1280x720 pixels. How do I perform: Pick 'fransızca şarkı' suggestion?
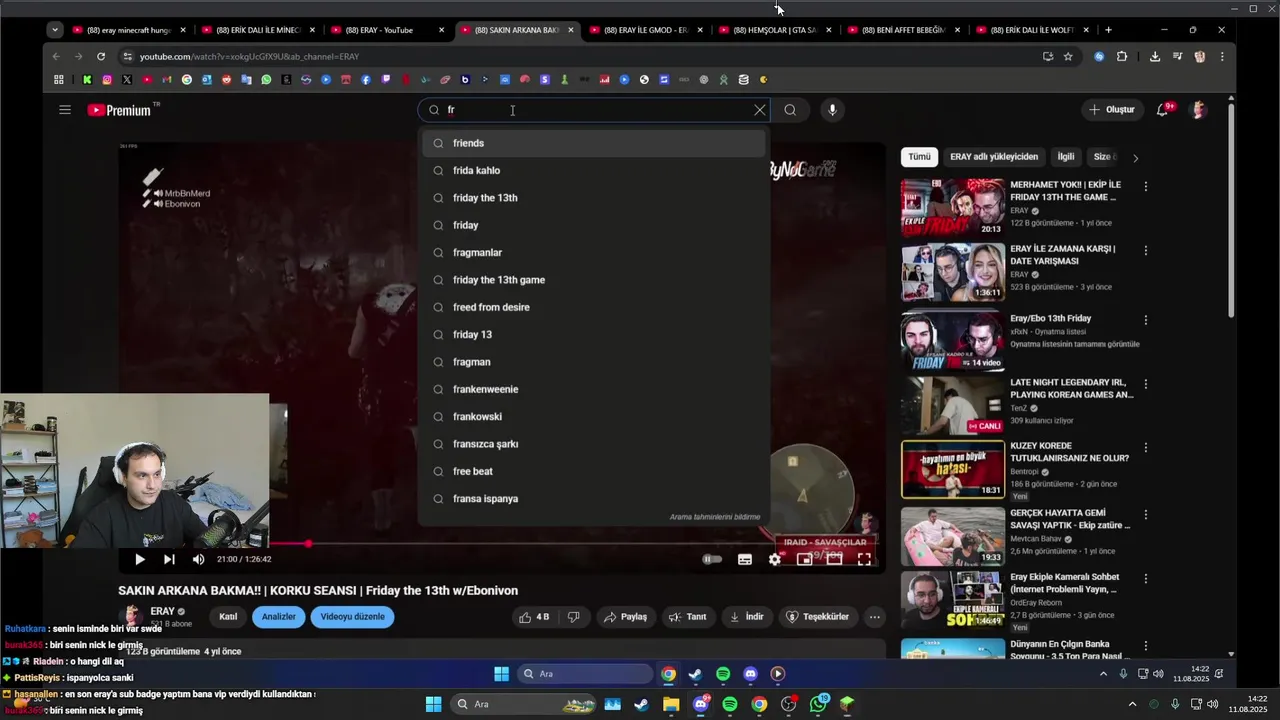[x=594, y=444]
